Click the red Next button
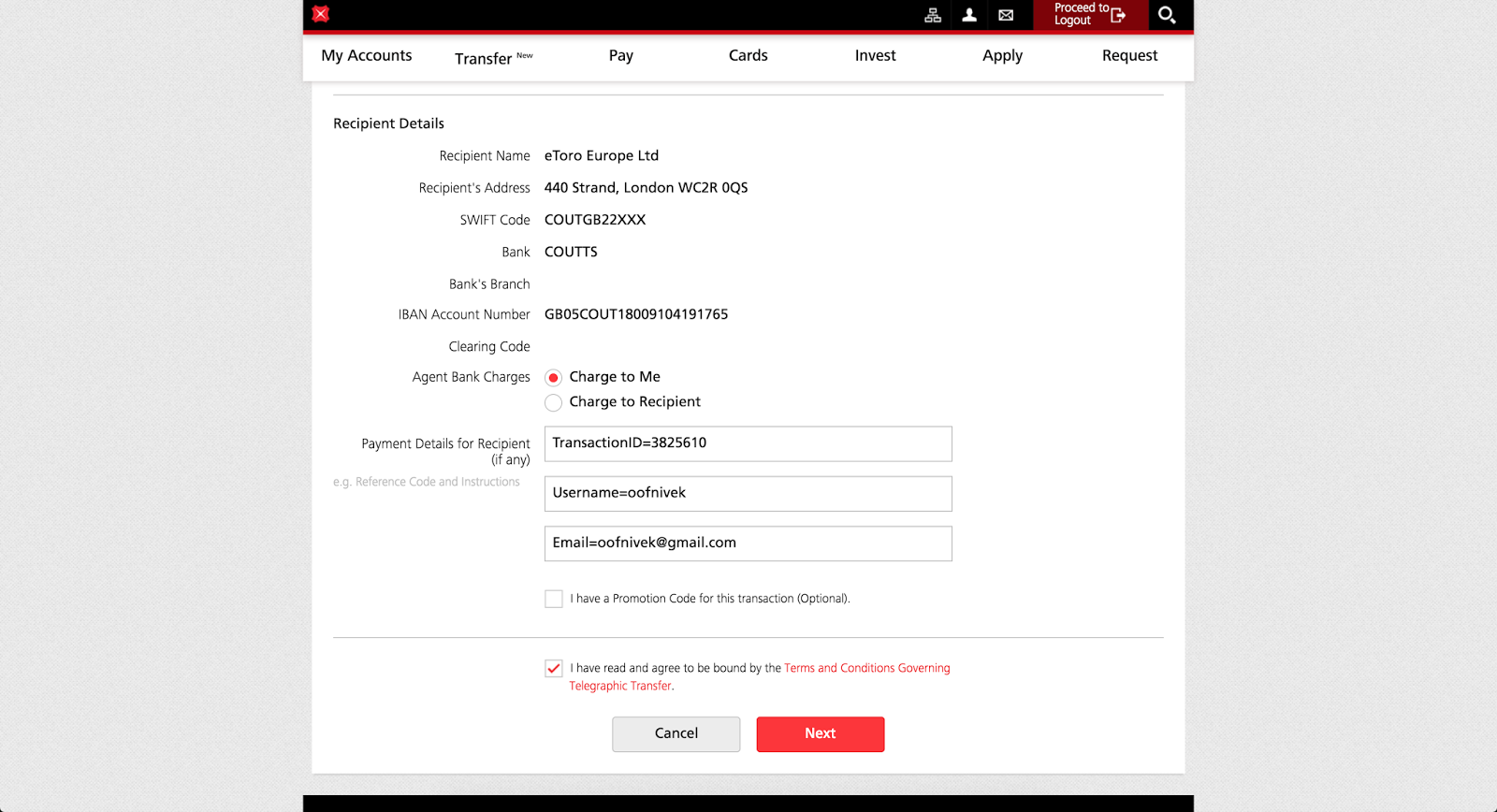This screenshot has height=812, width=1497. point(821,734)
